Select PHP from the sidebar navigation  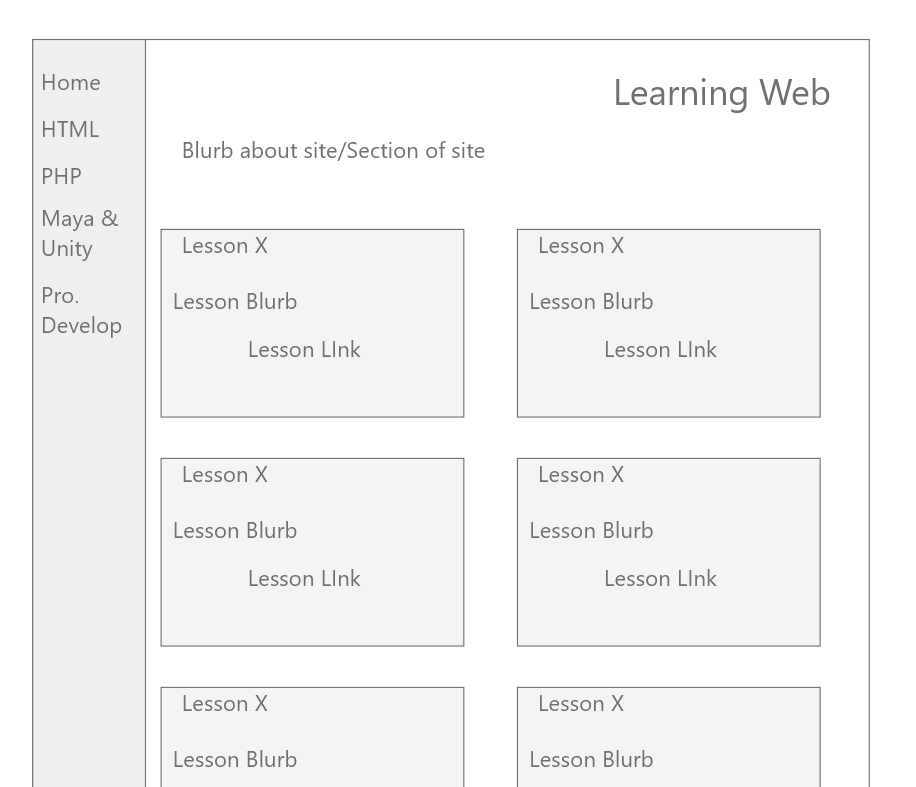tap(61, 177)
